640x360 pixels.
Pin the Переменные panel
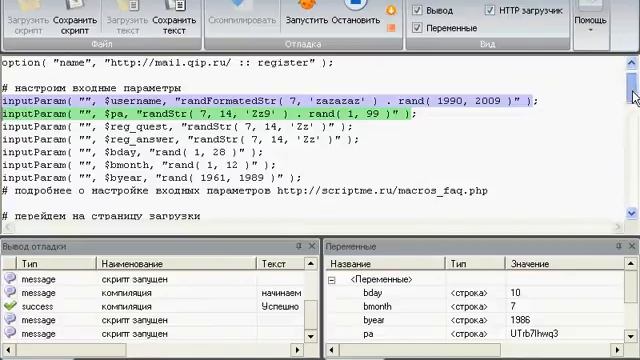(619, 246)
